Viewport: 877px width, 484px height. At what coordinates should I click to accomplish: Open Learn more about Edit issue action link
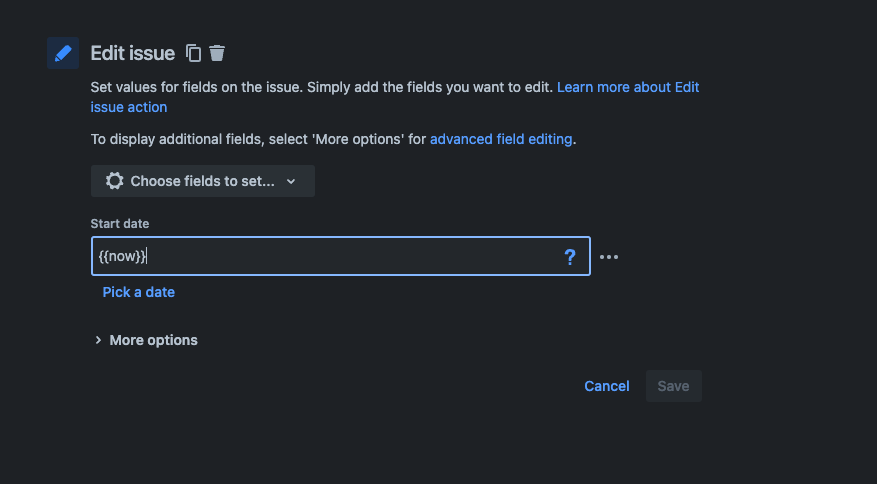(x=395, y=97)
